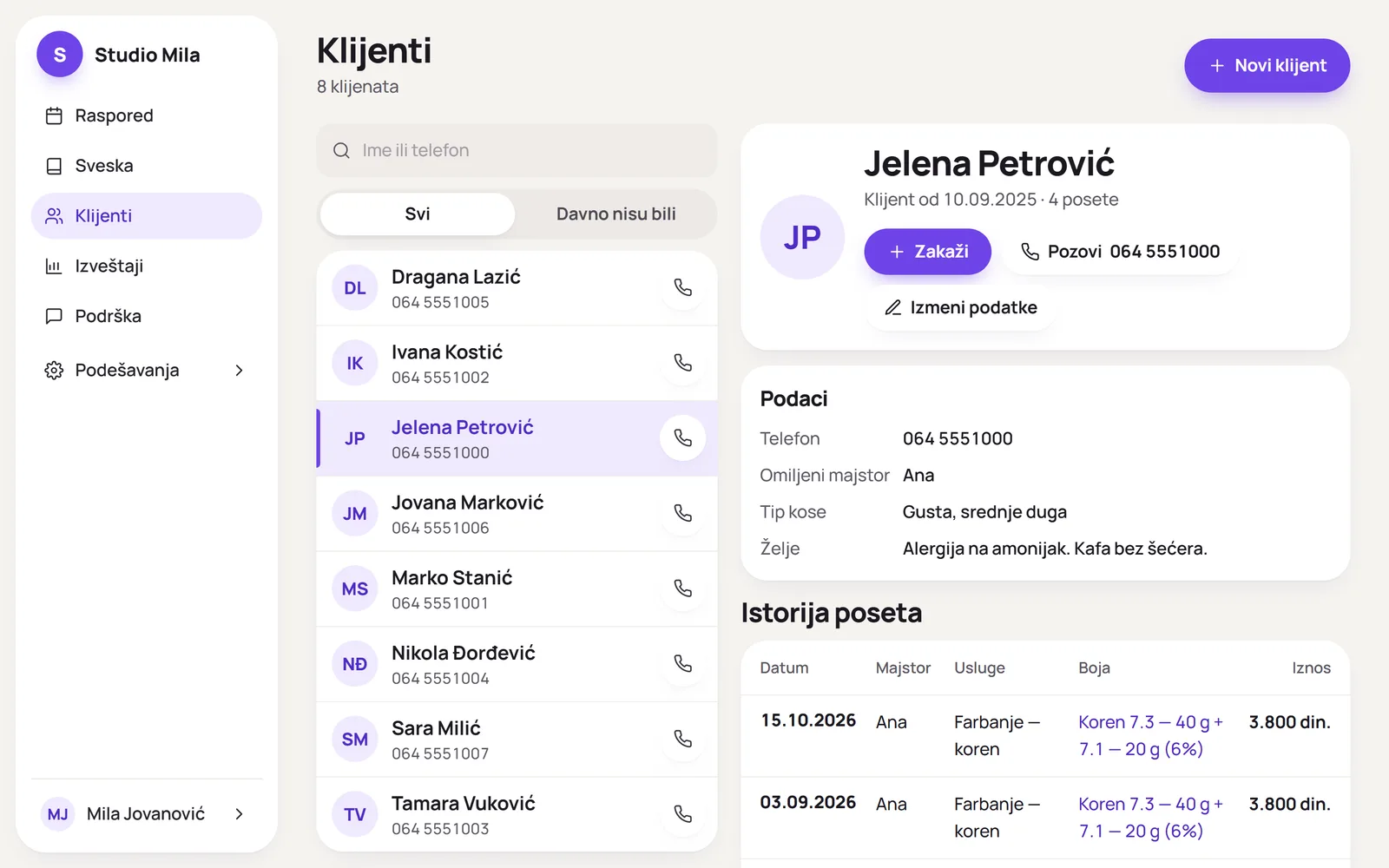Screen dimensions: 1389x868
Task: Click the TV avatar of Tamara Vuković
Action: point(355,814)
